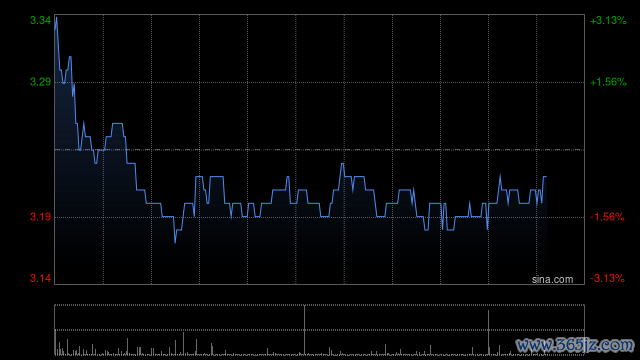Click the +1.56% percentage label

click(x=608, y=82)
